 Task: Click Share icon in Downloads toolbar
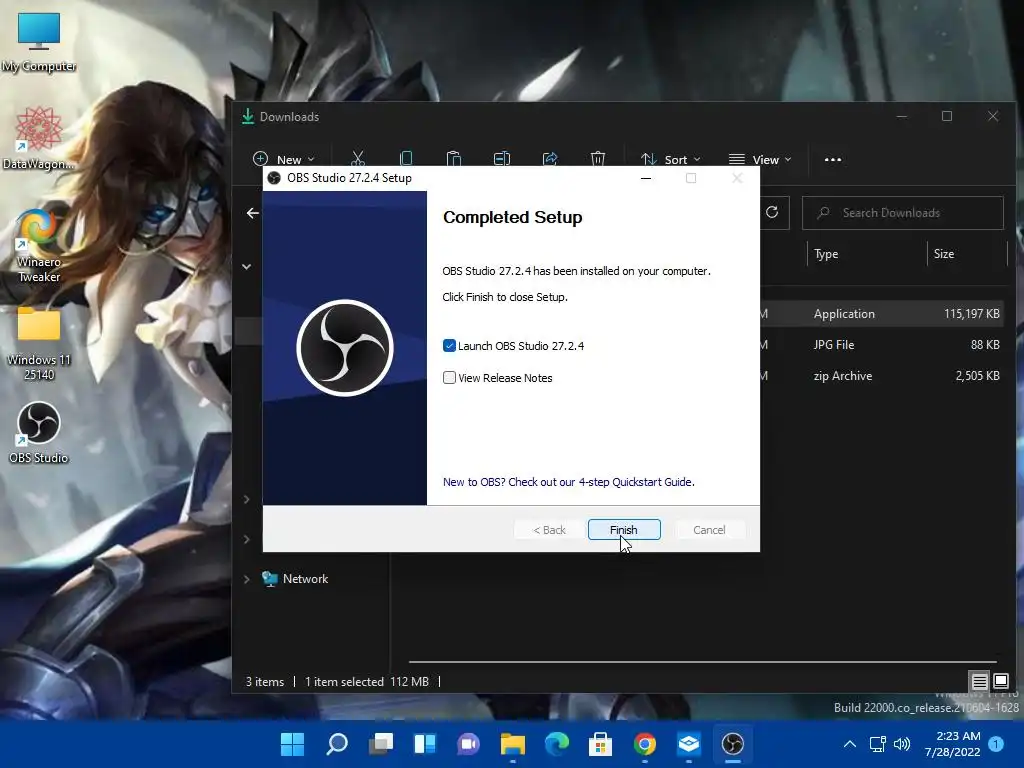pyautogui.click(x=550, y=159)
